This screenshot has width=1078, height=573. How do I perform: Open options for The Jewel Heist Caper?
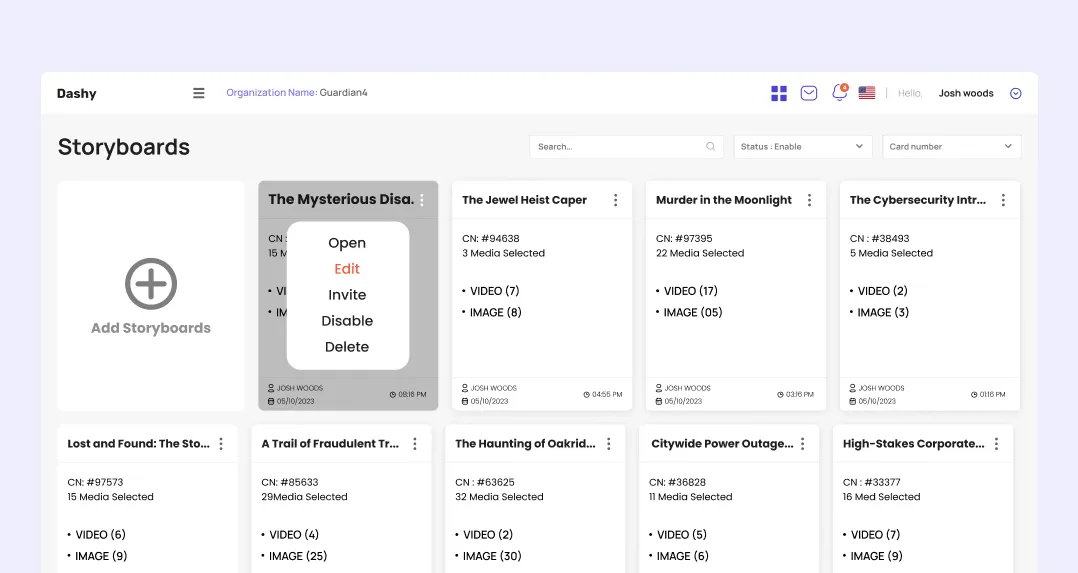pos(615,200)
